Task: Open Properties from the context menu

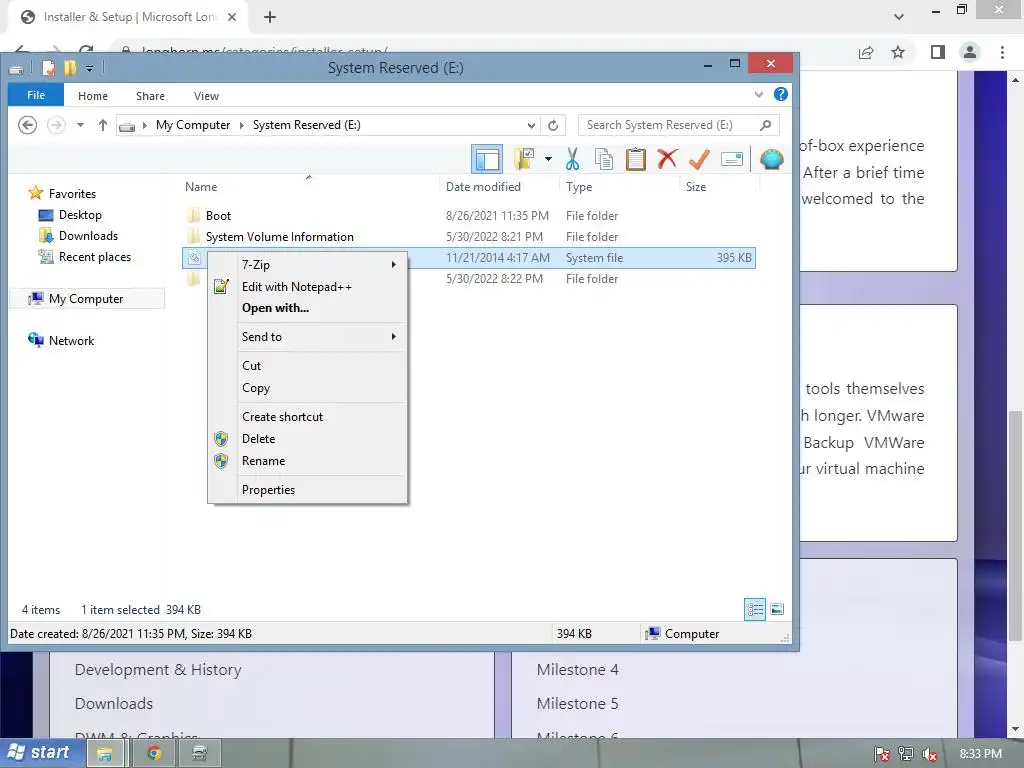Action: coord(308,490)
